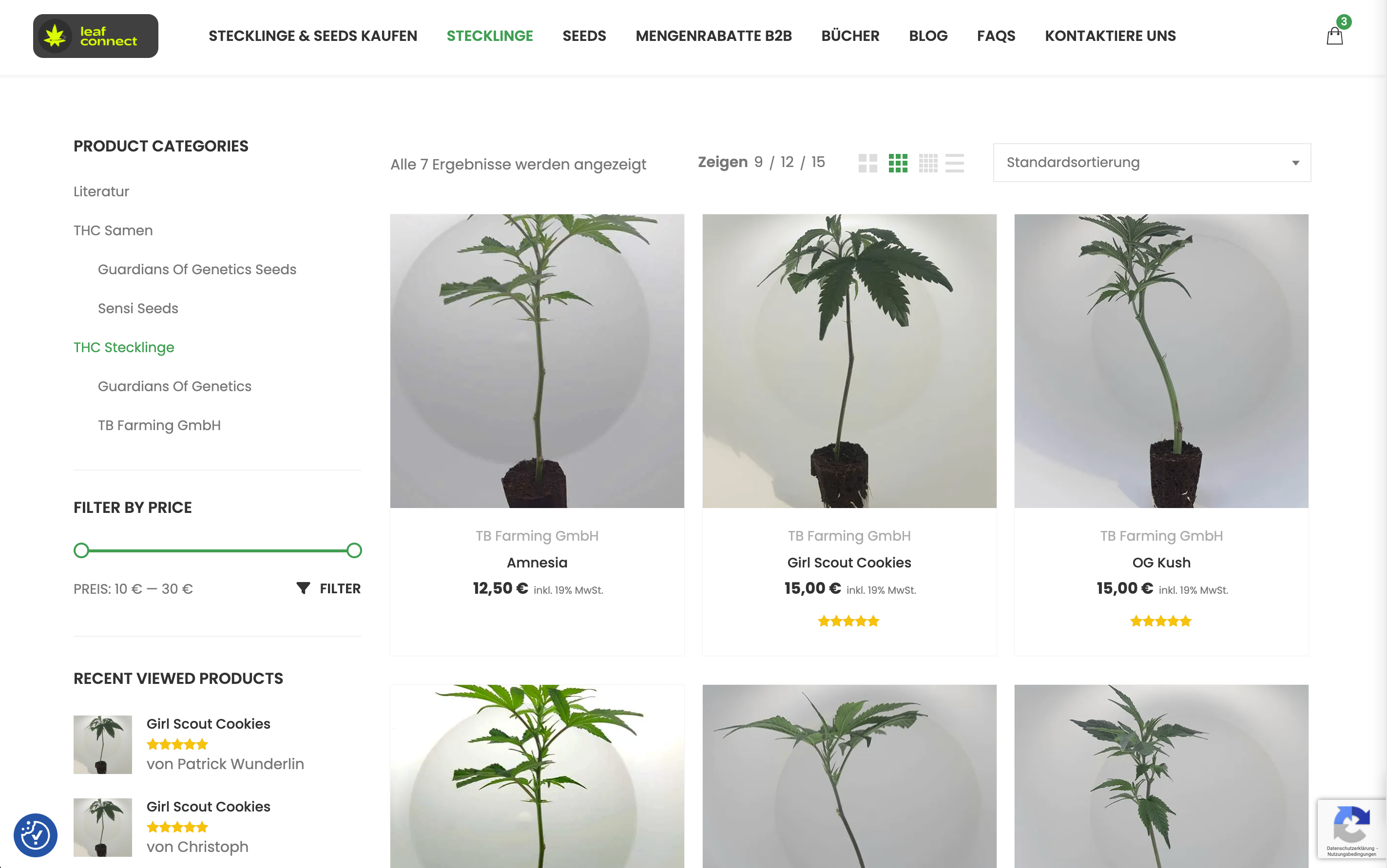Click the Filter button under price
This screenshot has width=1387, height=868.
[328, 588]
